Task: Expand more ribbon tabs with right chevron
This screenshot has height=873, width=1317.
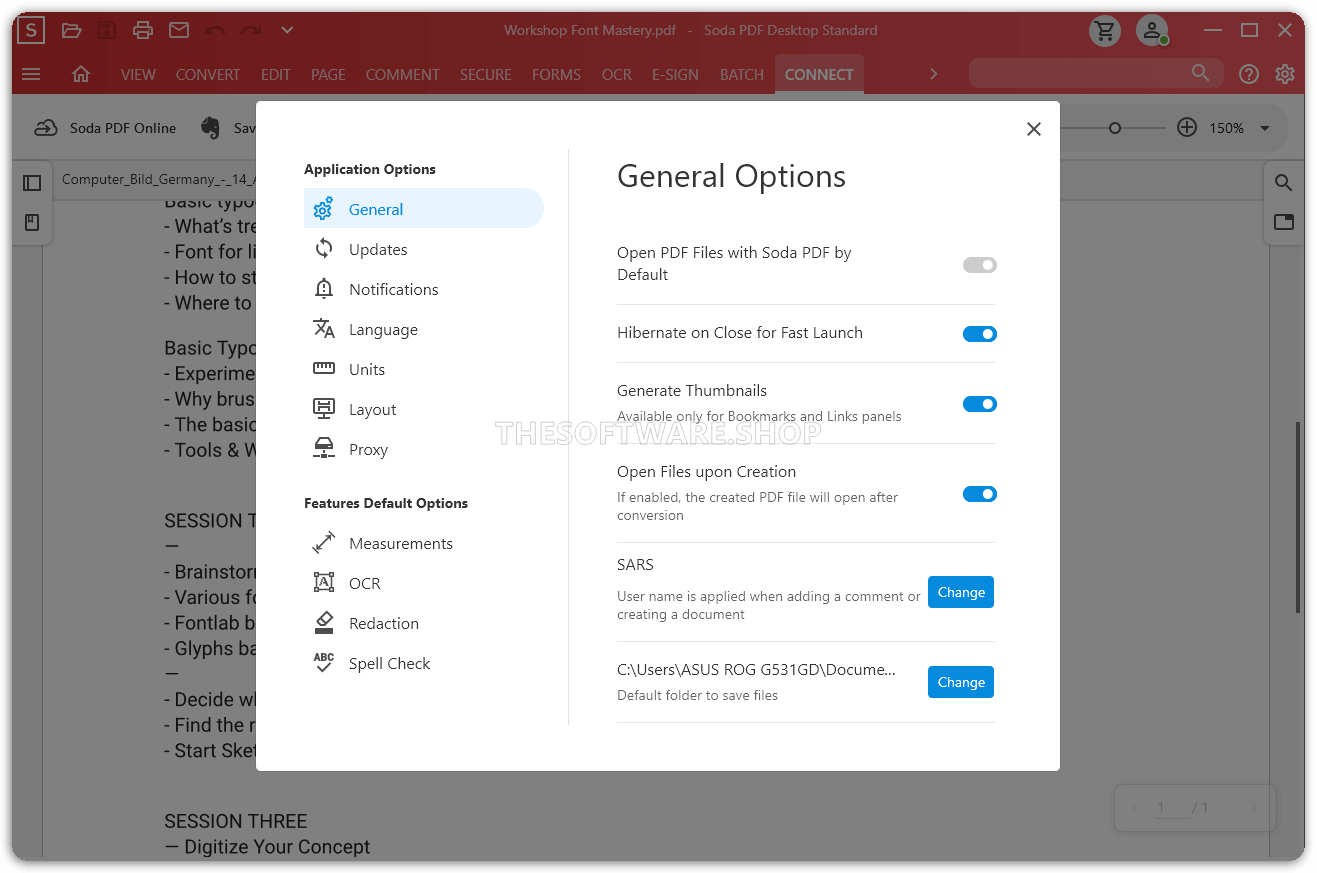Action: pos(933,74)
